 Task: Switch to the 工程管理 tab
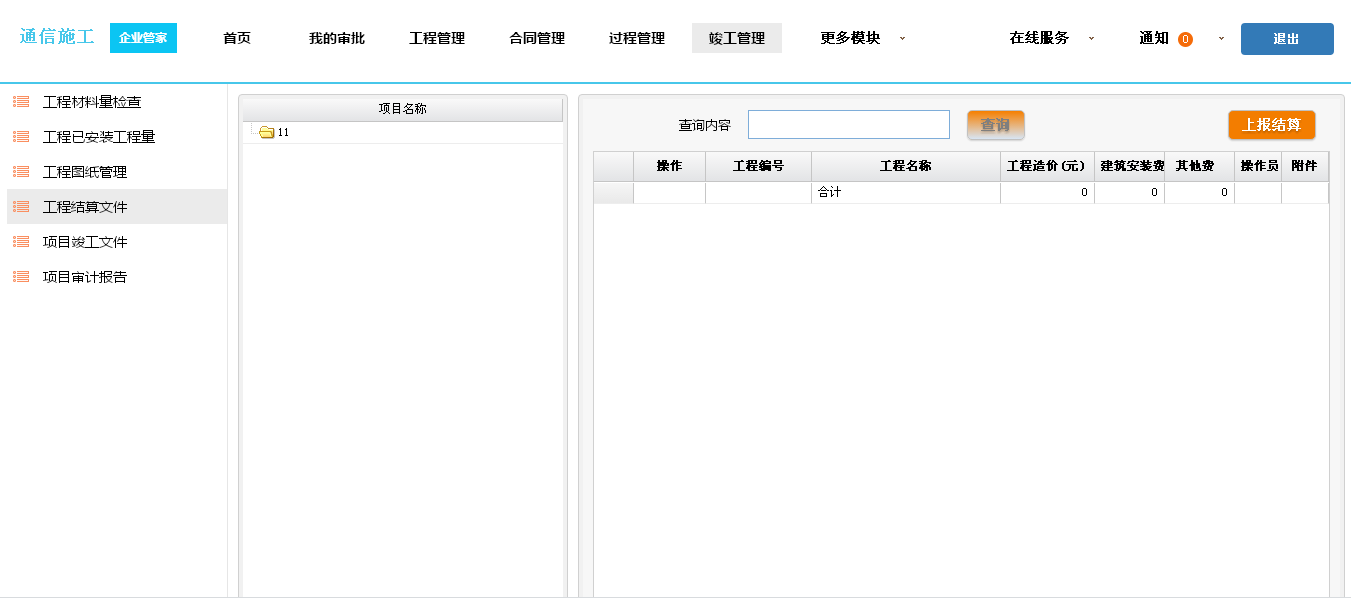click(x=437, y=38)
